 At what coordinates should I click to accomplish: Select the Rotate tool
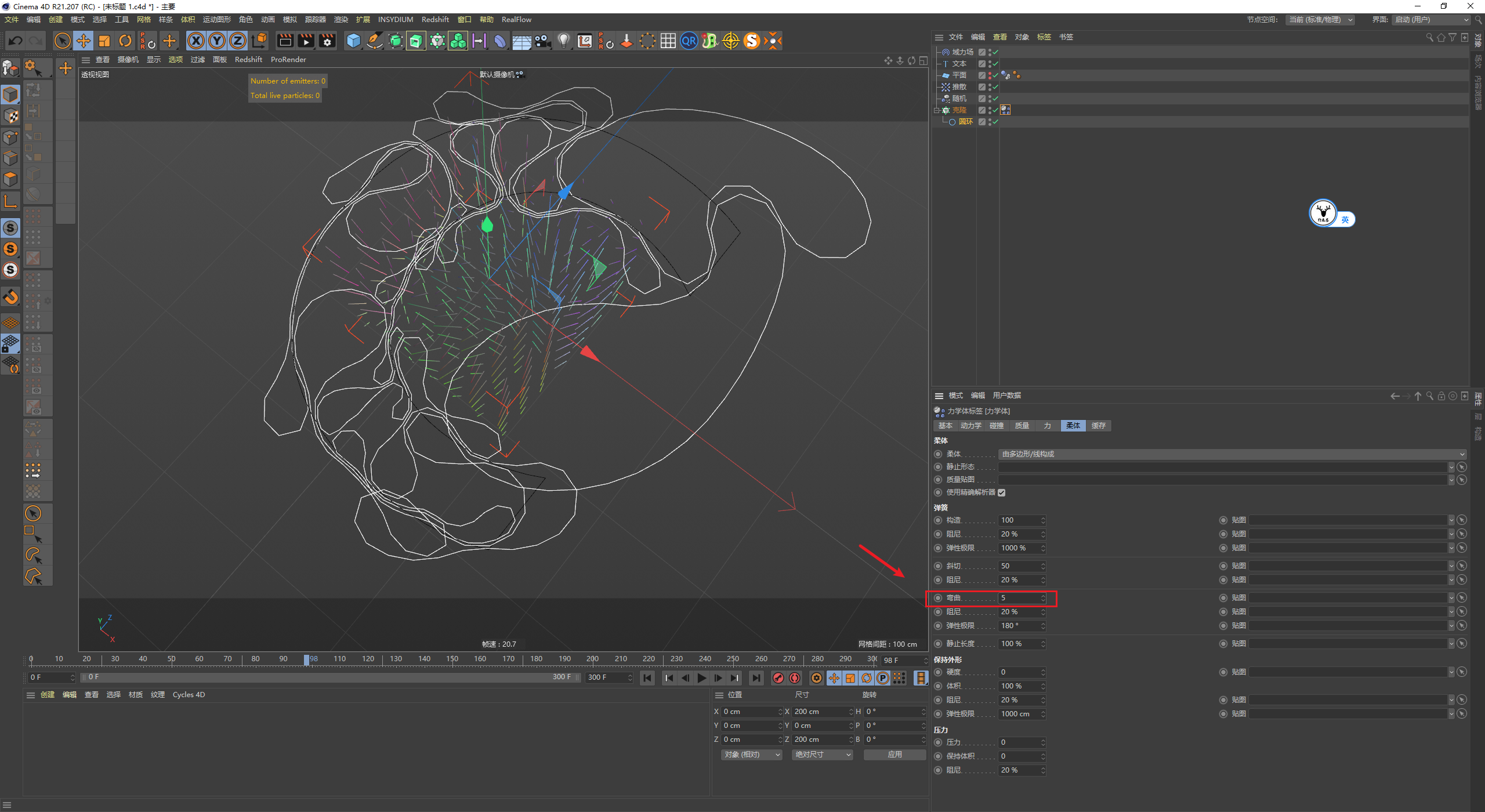coord(125,41)
